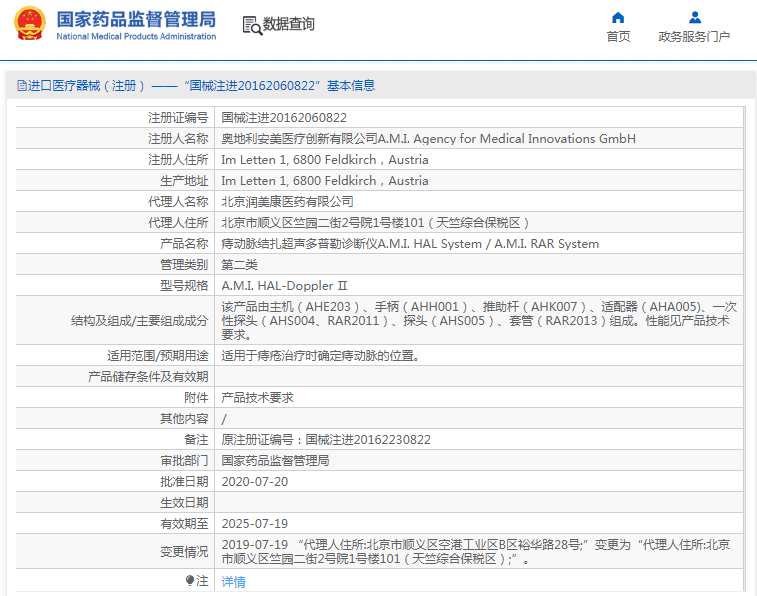This screenshot has width=757, height=596.
Task: Click the document icon before 进口医疗器械
Action: tap(22, 86)
